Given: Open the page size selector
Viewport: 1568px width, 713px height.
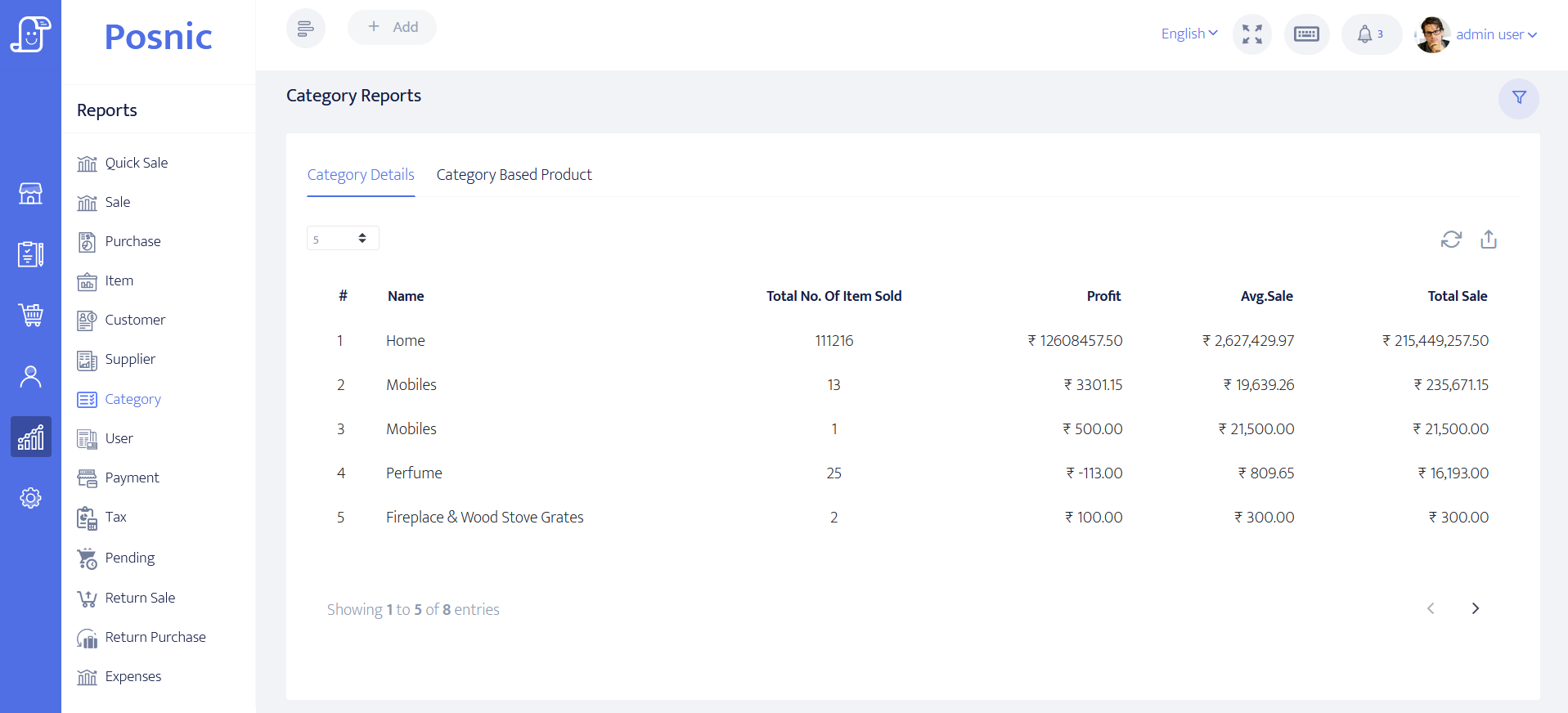Looking at the screenshot, I should tap(342, 238).
